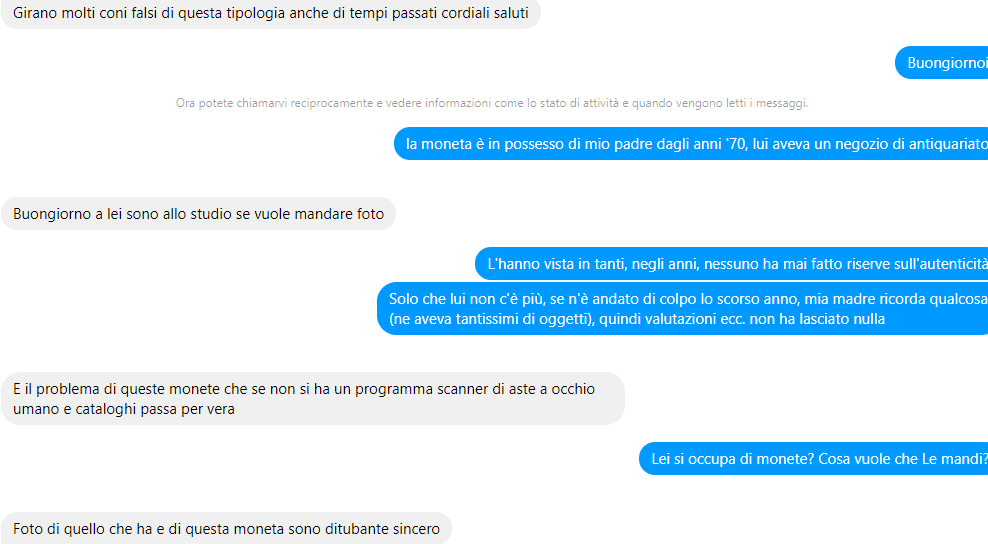Select the message 'Foto di quello che ha'
Image resolution: width=988 pixels, height=544 pixels.
[x=226, y=528]
